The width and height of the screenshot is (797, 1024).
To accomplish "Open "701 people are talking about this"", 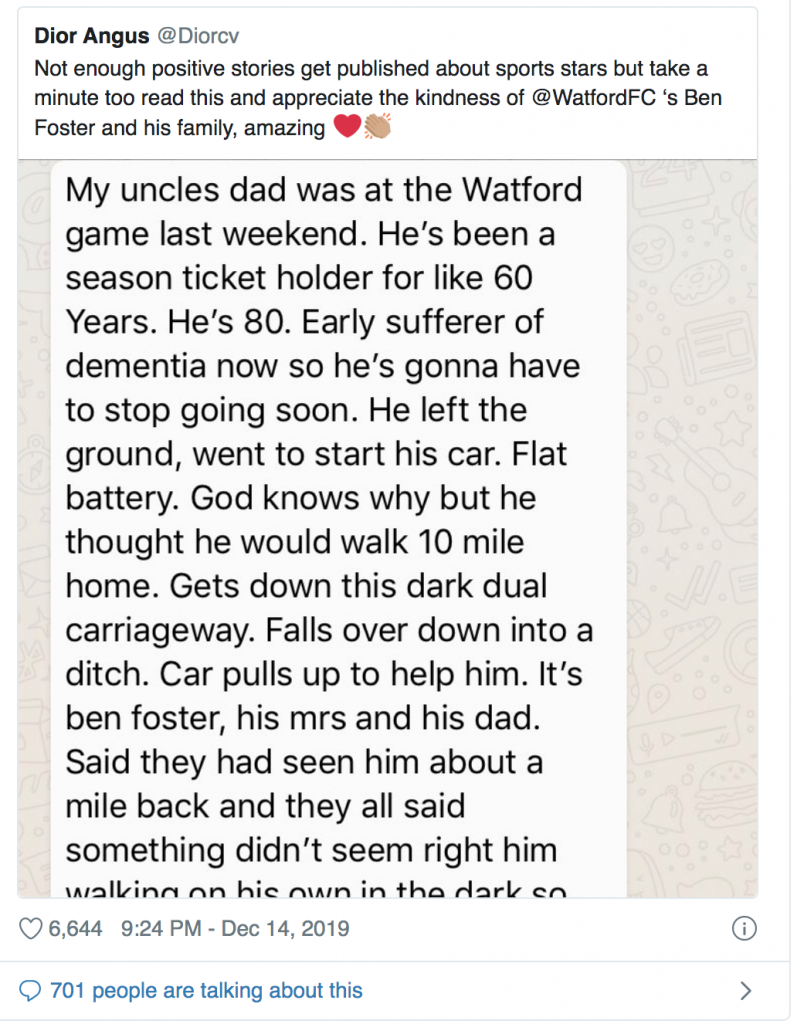I will [x=206, y=991].
